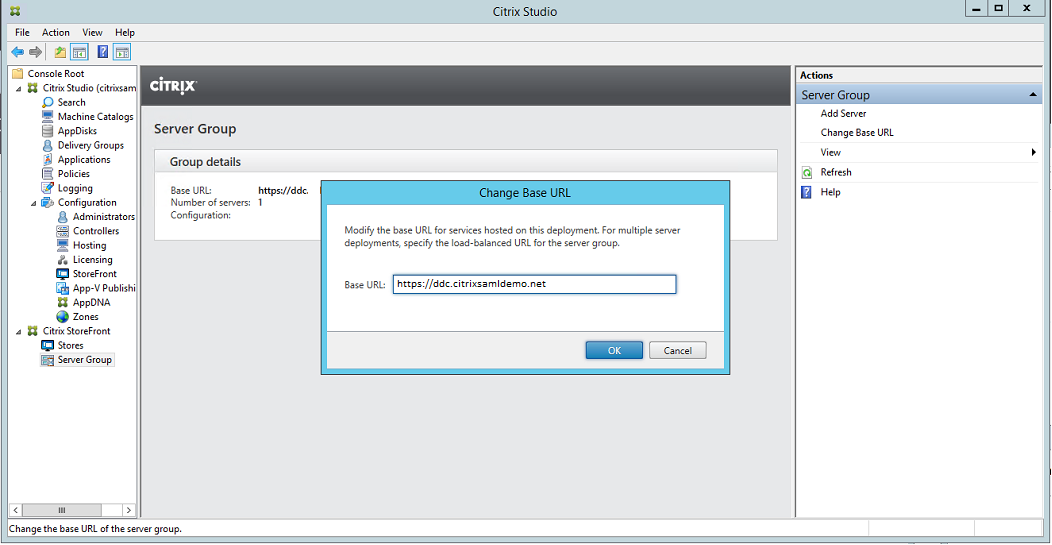
Task: Collapse the Citrix Studio tree node
Action: (x=19, y=88)
